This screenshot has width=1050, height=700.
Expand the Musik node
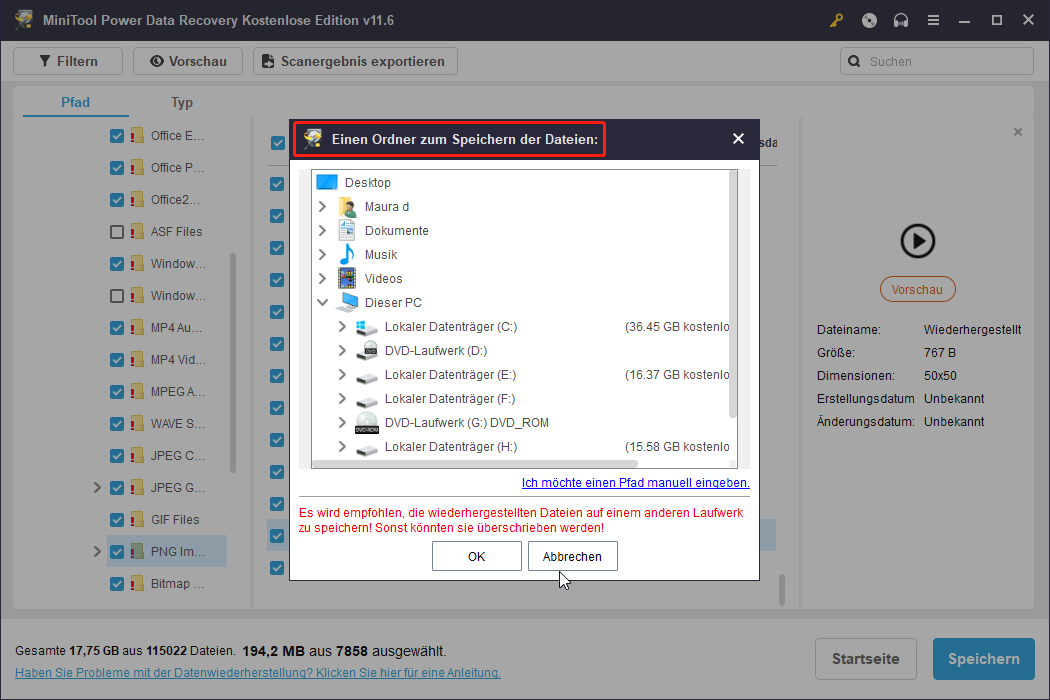tap(323, 255)
